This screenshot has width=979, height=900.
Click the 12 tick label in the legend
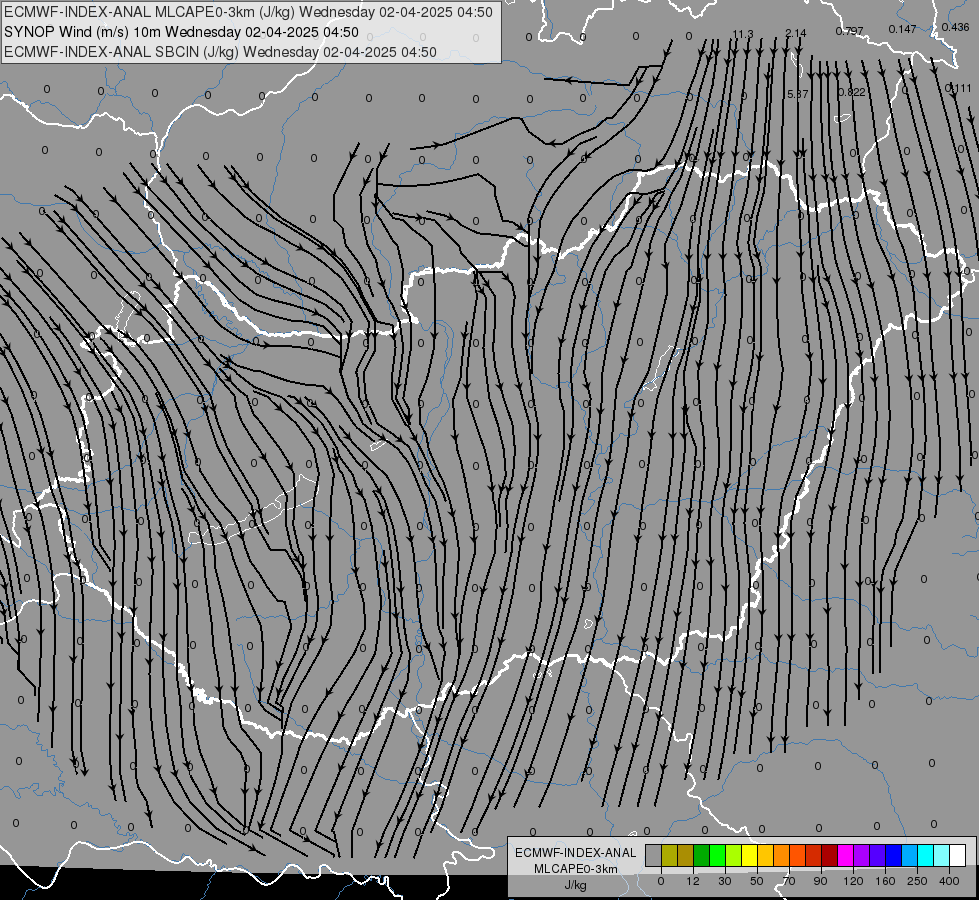(x=693, y=881)
